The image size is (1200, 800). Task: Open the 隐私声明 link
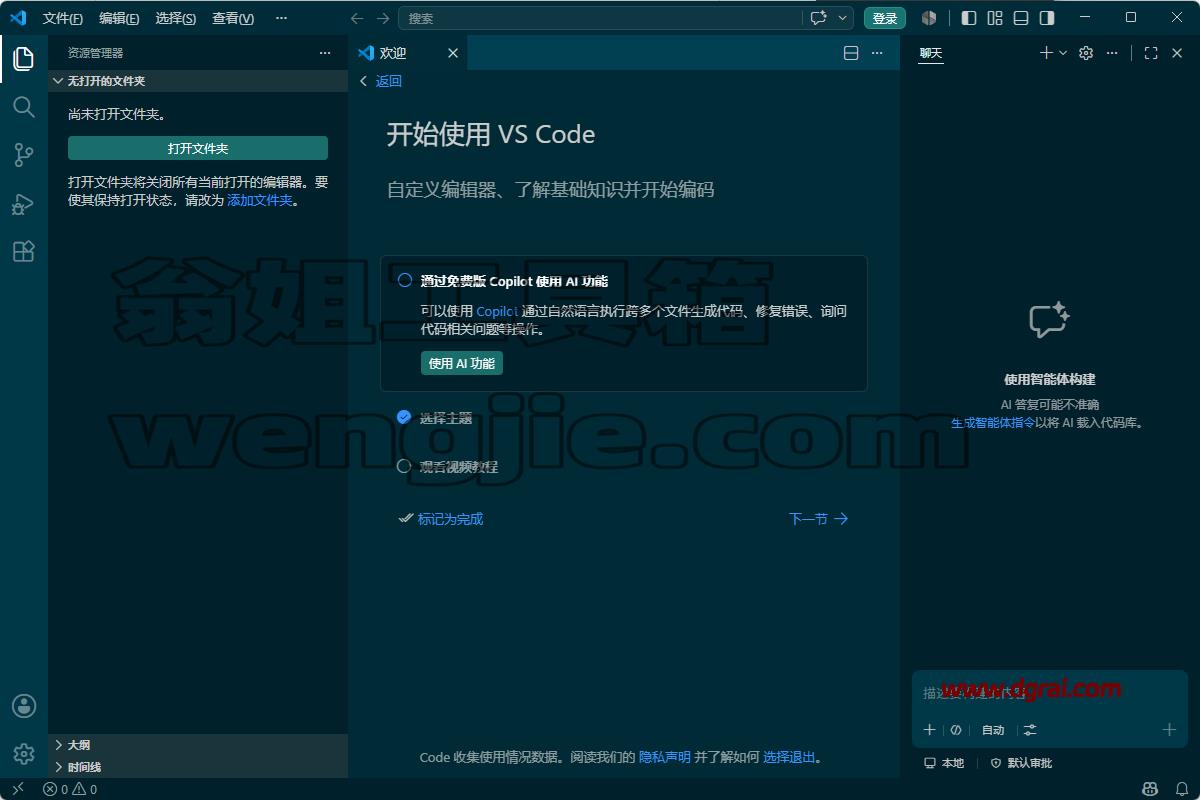(x=665, y=757)
